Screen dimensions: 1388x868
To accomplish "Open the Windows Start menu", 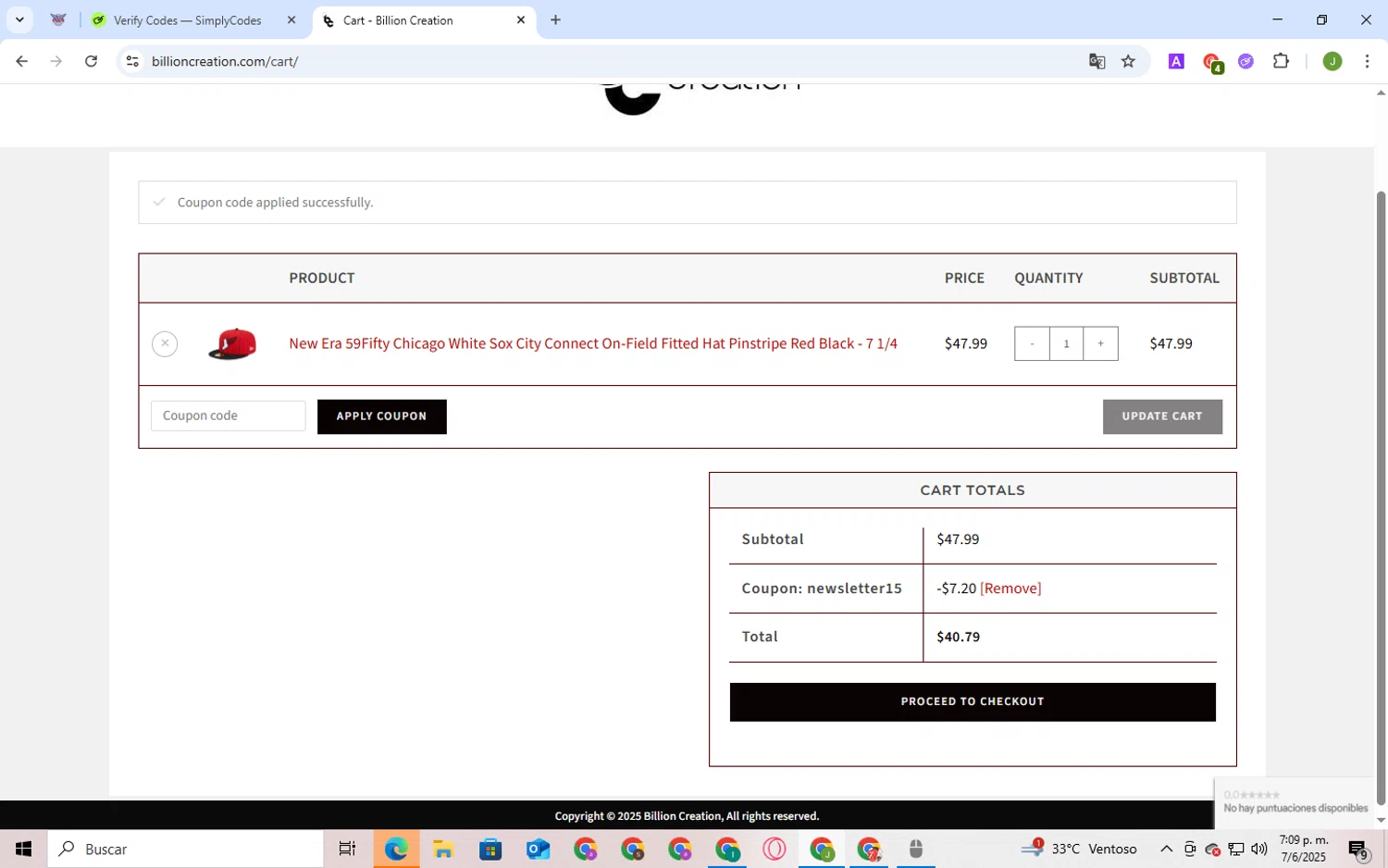I will tap(24, 849).
